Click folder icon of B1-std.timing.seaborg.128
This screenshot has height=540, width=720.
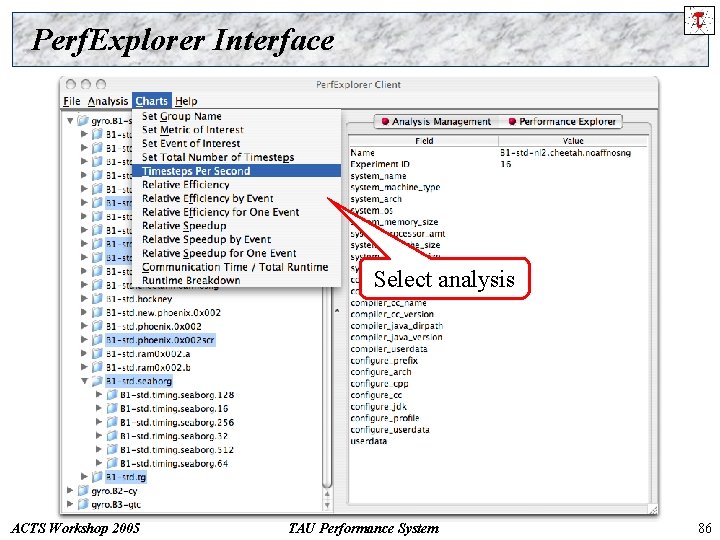(112, 394)
